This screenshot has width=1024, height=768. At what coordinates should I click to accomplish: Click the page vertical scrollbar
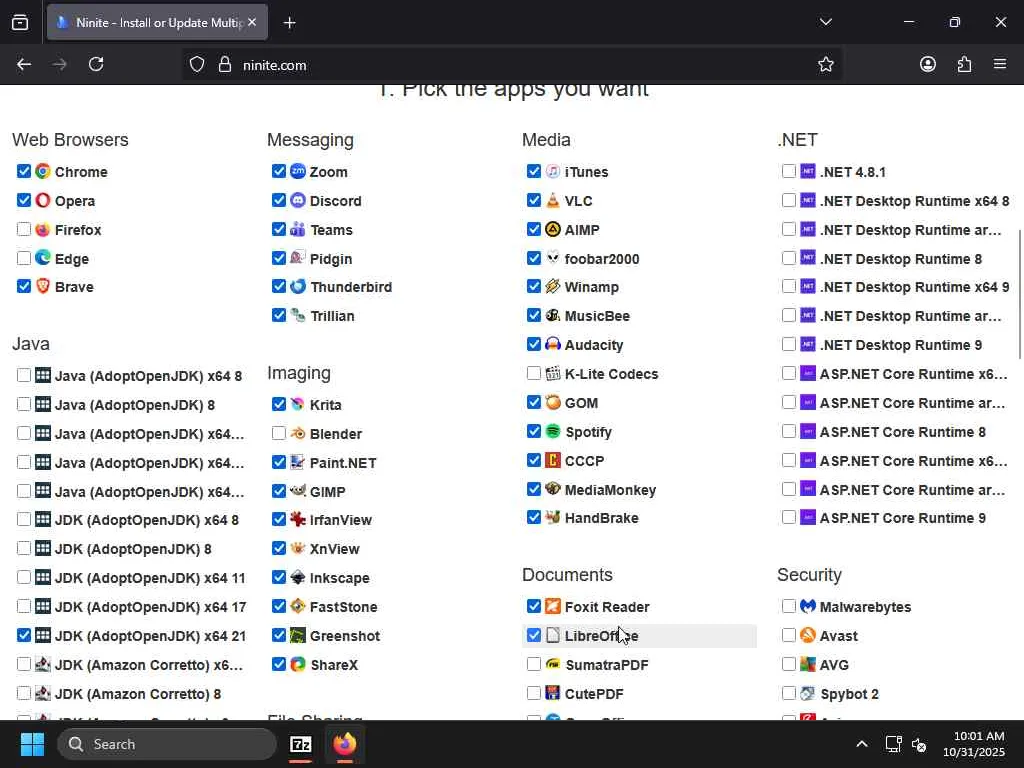click(1019, 294)
